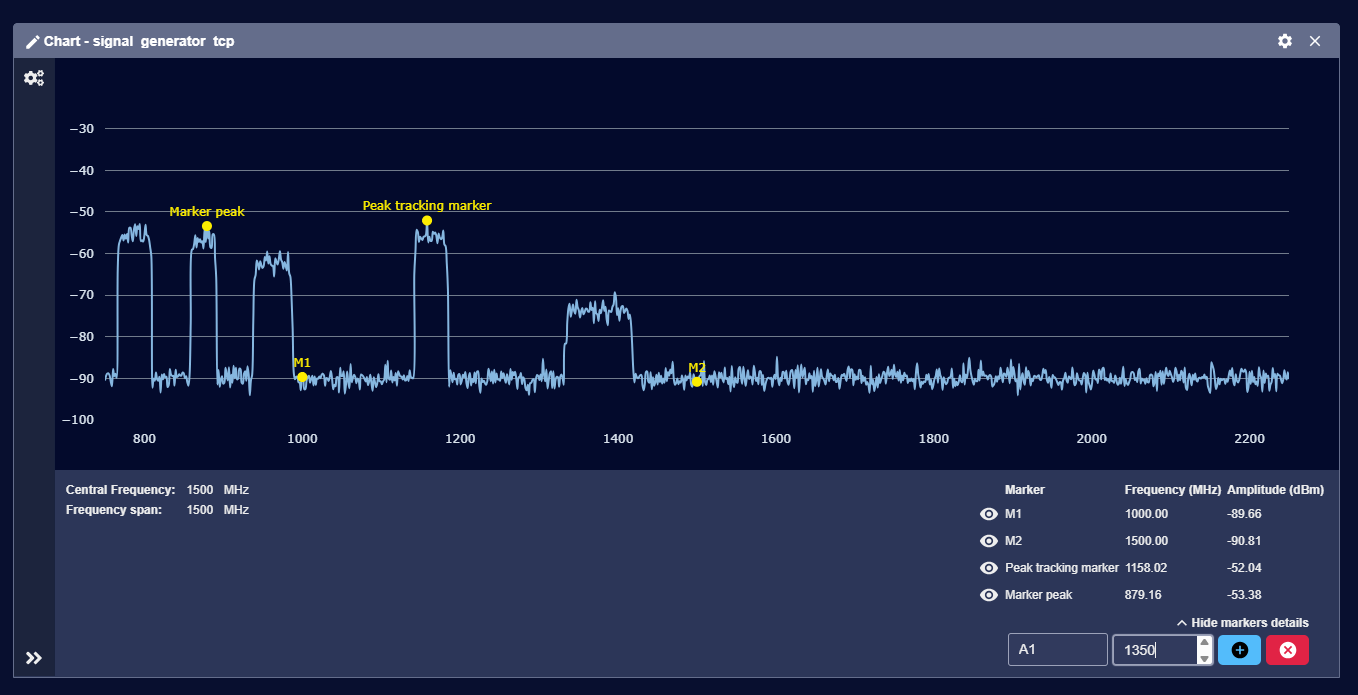Select the yellow M1 marker on the chart
This screenshot has height=695, width=1358.
tap(302, 377)
